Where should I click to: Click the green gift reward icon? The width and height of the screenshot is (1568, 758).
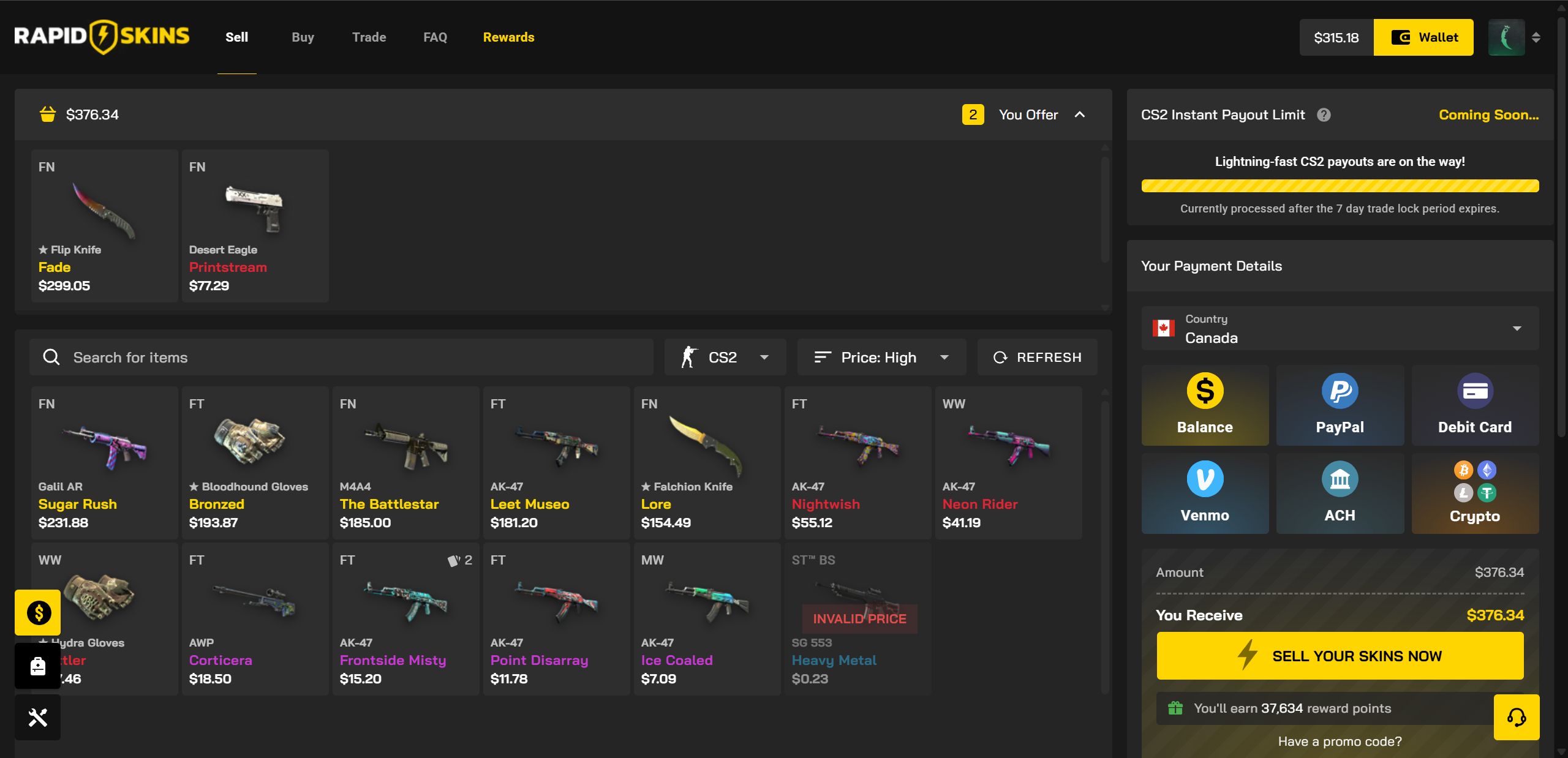(x=1175, y=708)
